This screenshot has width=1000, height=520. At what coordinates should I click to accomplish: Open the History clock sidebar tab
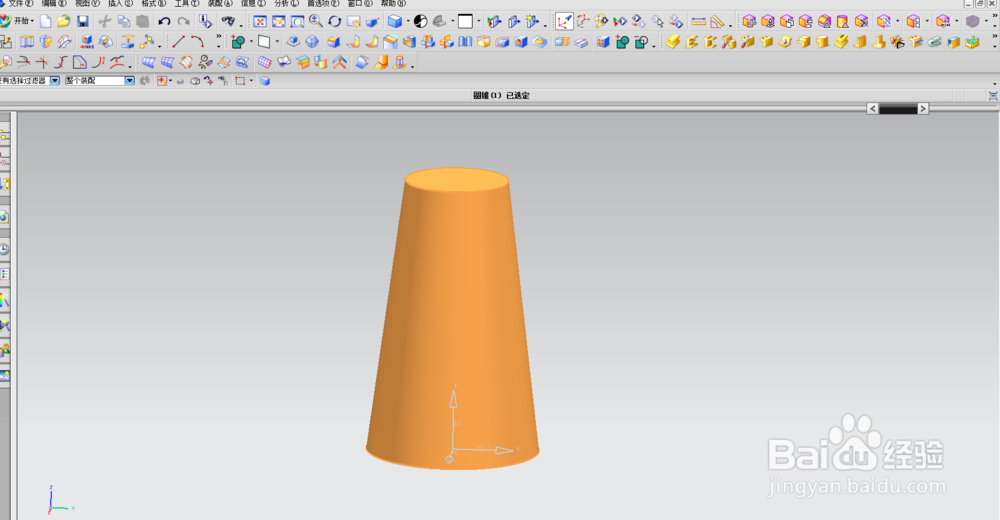(4, 249)
